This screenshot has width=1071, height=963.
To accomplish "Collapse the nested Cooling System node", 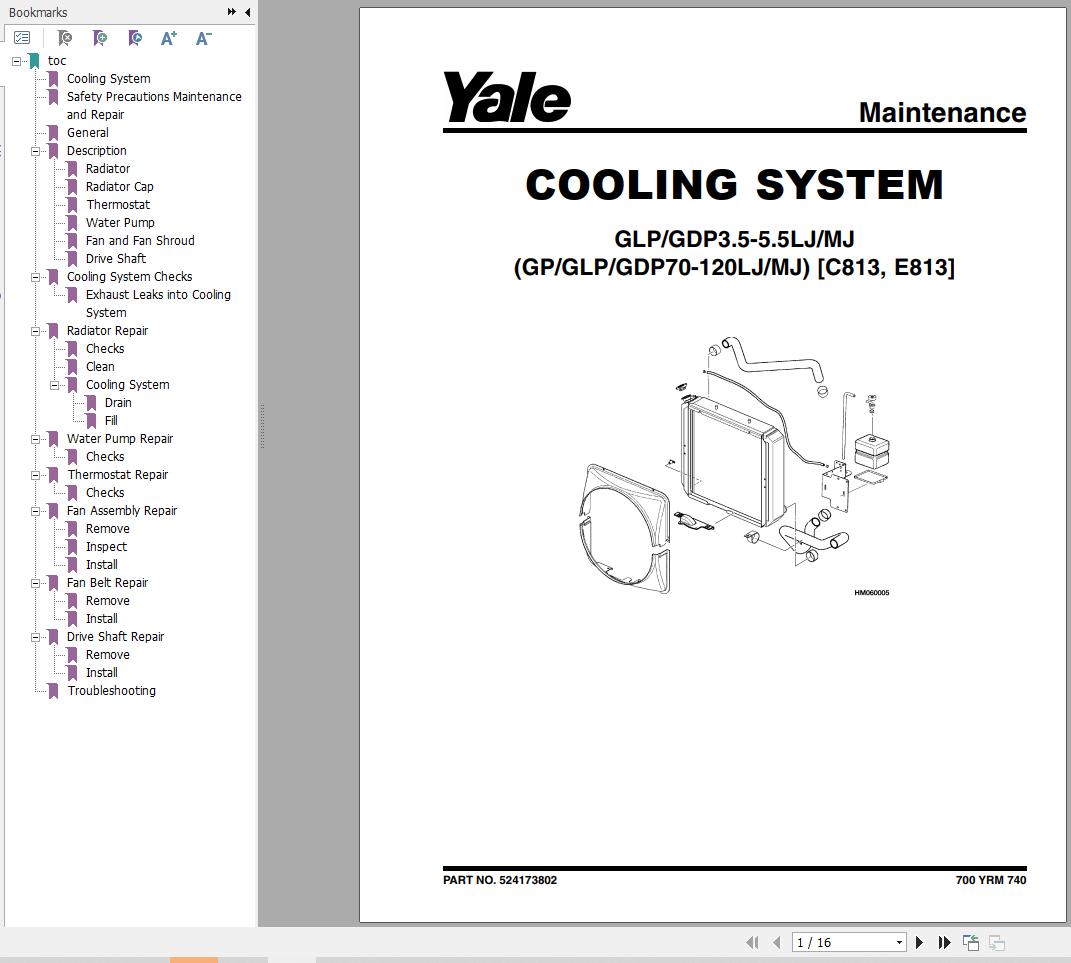I will 54,385.
